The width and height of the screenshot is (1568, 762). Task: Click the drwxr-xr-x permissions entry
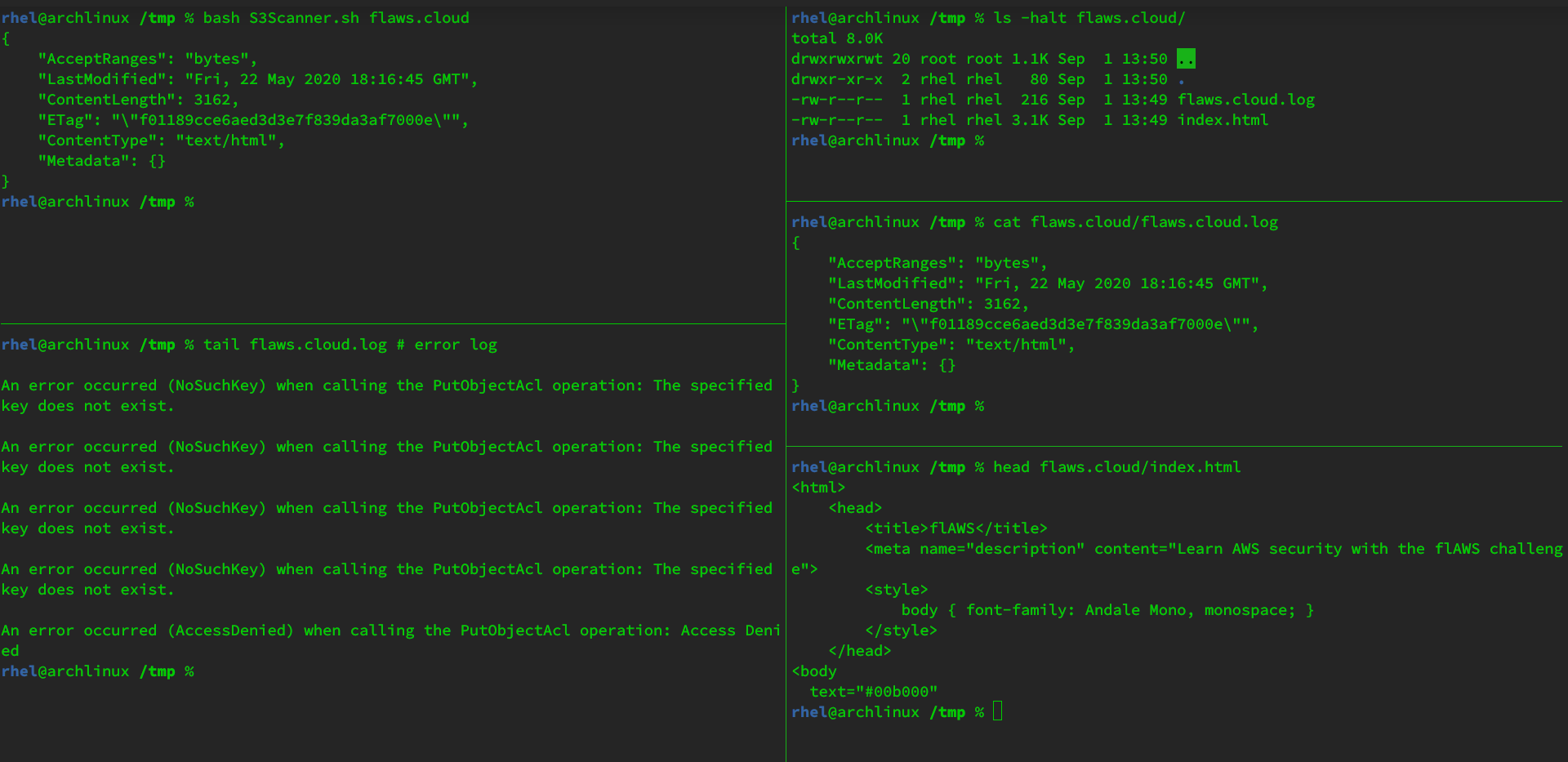[837, 79]
